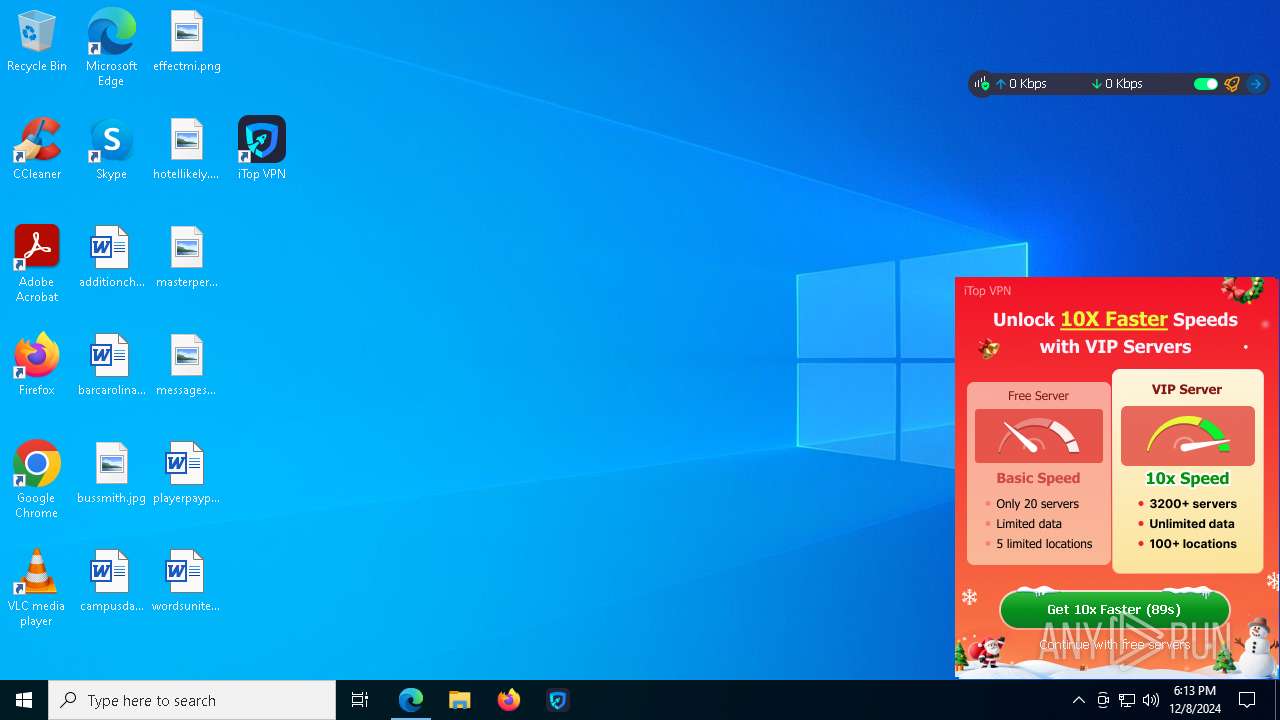The image size is (1280, 720).
Task: Select the playerpayp Word document
Action: (x=186, y=474)
